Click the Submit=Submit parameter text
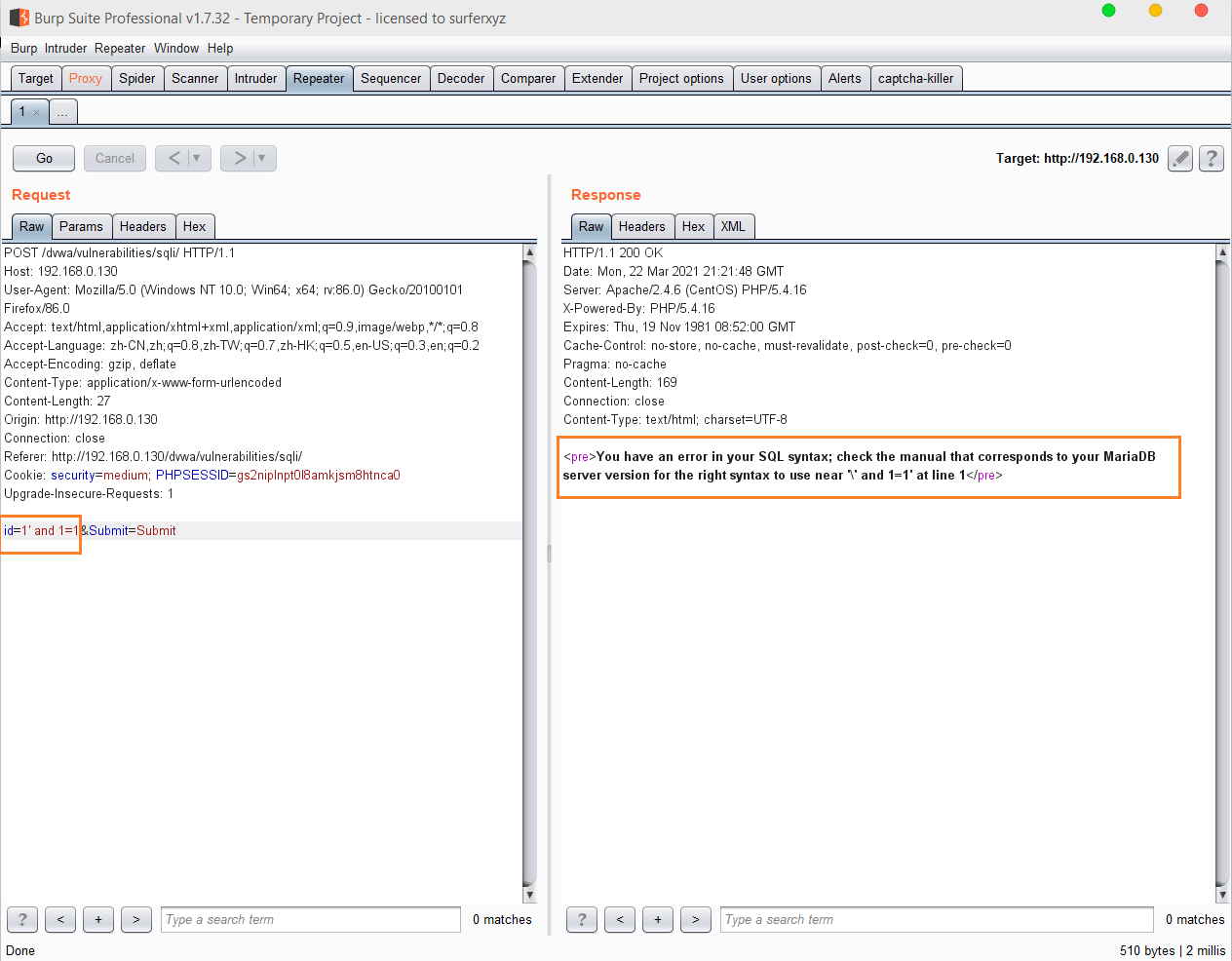This screenshot has height=961, width=1232. pyautogui.click(x=133, y=530)
